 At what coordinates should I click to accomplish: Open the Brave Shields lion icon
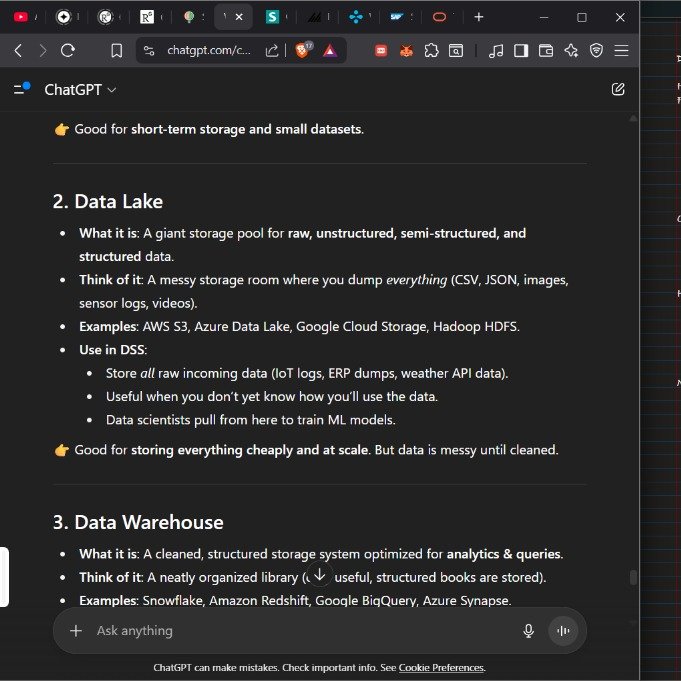302,50
